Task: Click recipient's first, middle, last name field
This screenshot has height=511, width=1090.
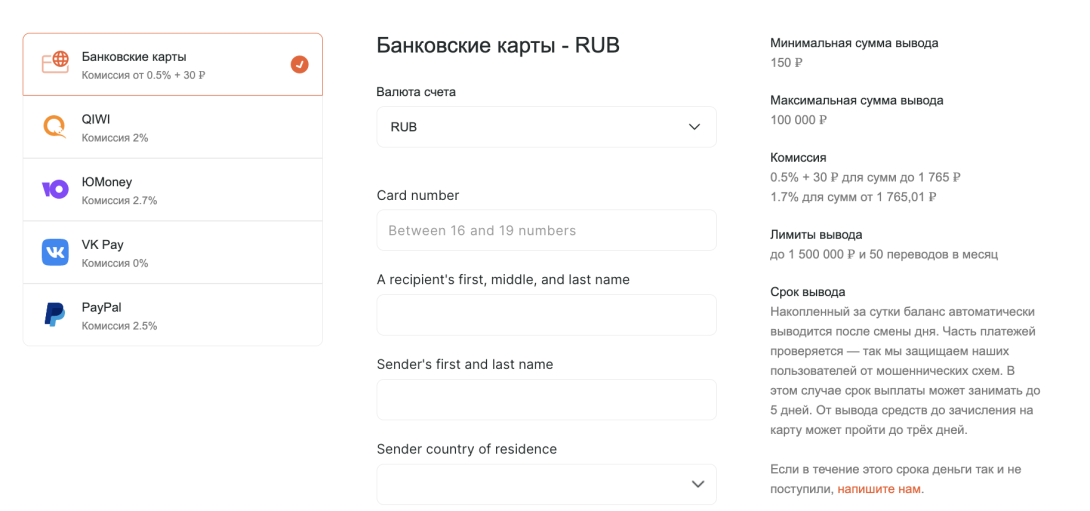Action: click(x=546, y=315)
